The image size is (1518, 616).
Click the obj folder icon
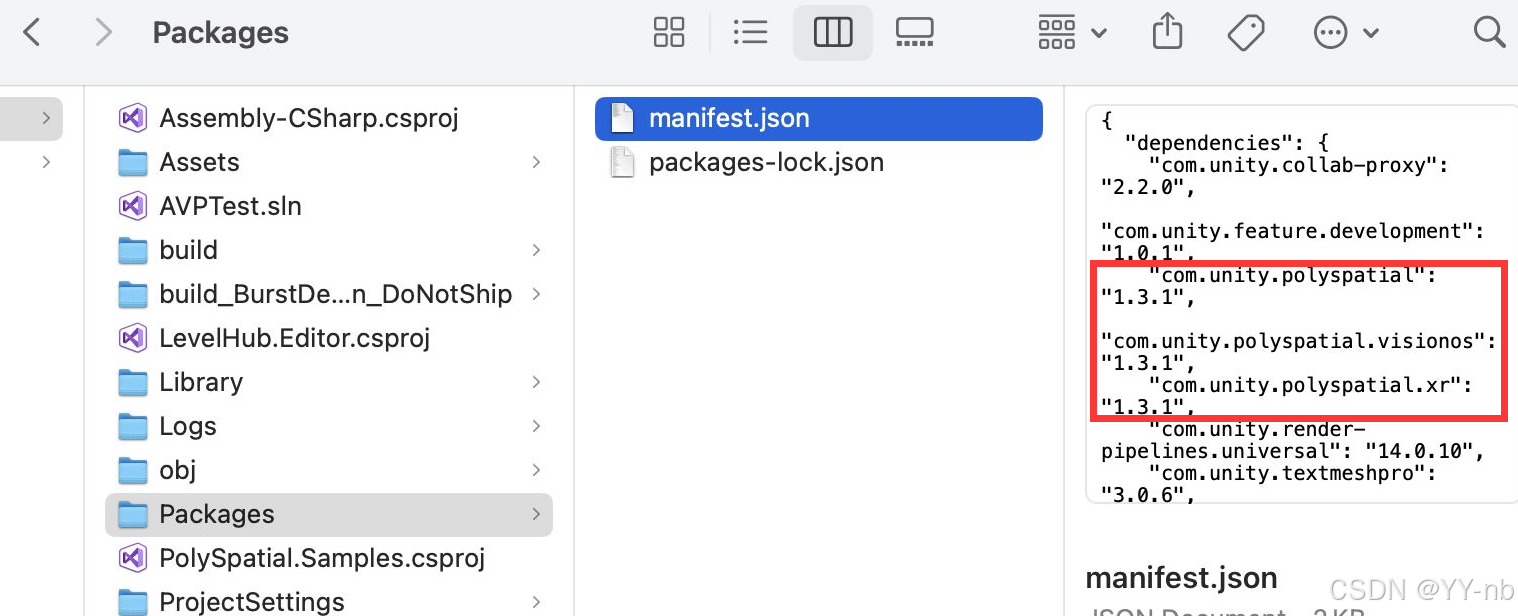[133, 470]
